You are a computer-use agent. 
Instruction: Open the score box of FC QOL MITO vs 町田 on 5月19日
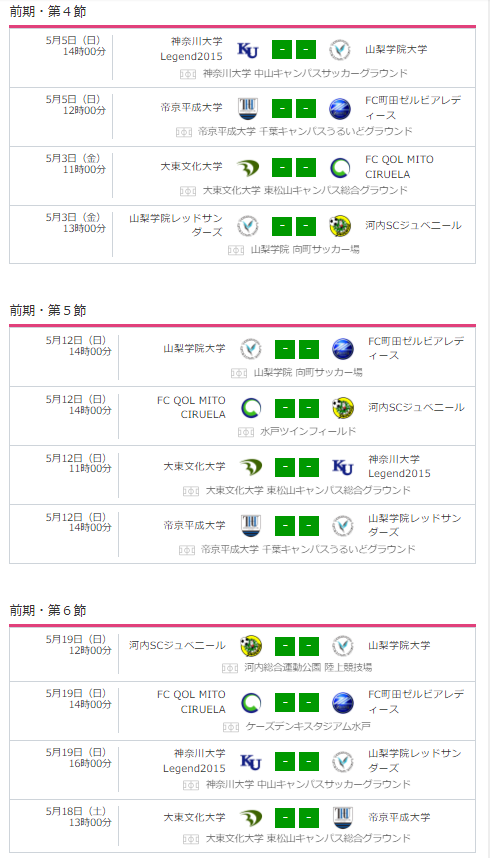tap(297, 703)
